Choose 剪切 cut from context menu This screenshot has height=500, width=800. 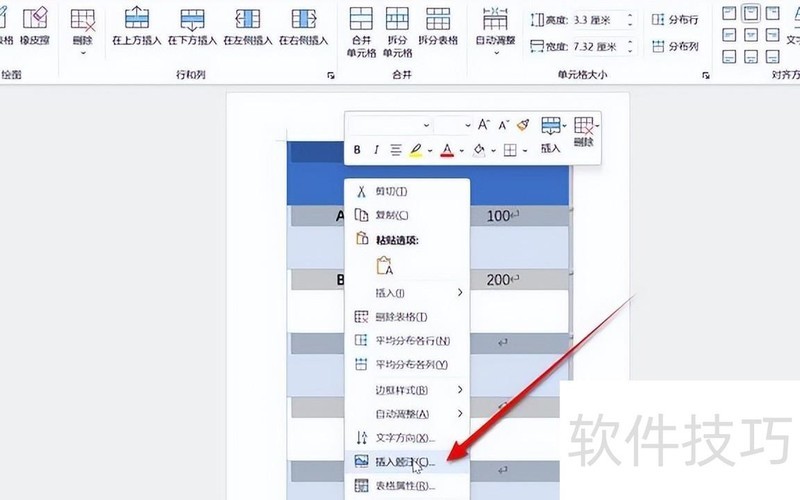click(407, 191)
